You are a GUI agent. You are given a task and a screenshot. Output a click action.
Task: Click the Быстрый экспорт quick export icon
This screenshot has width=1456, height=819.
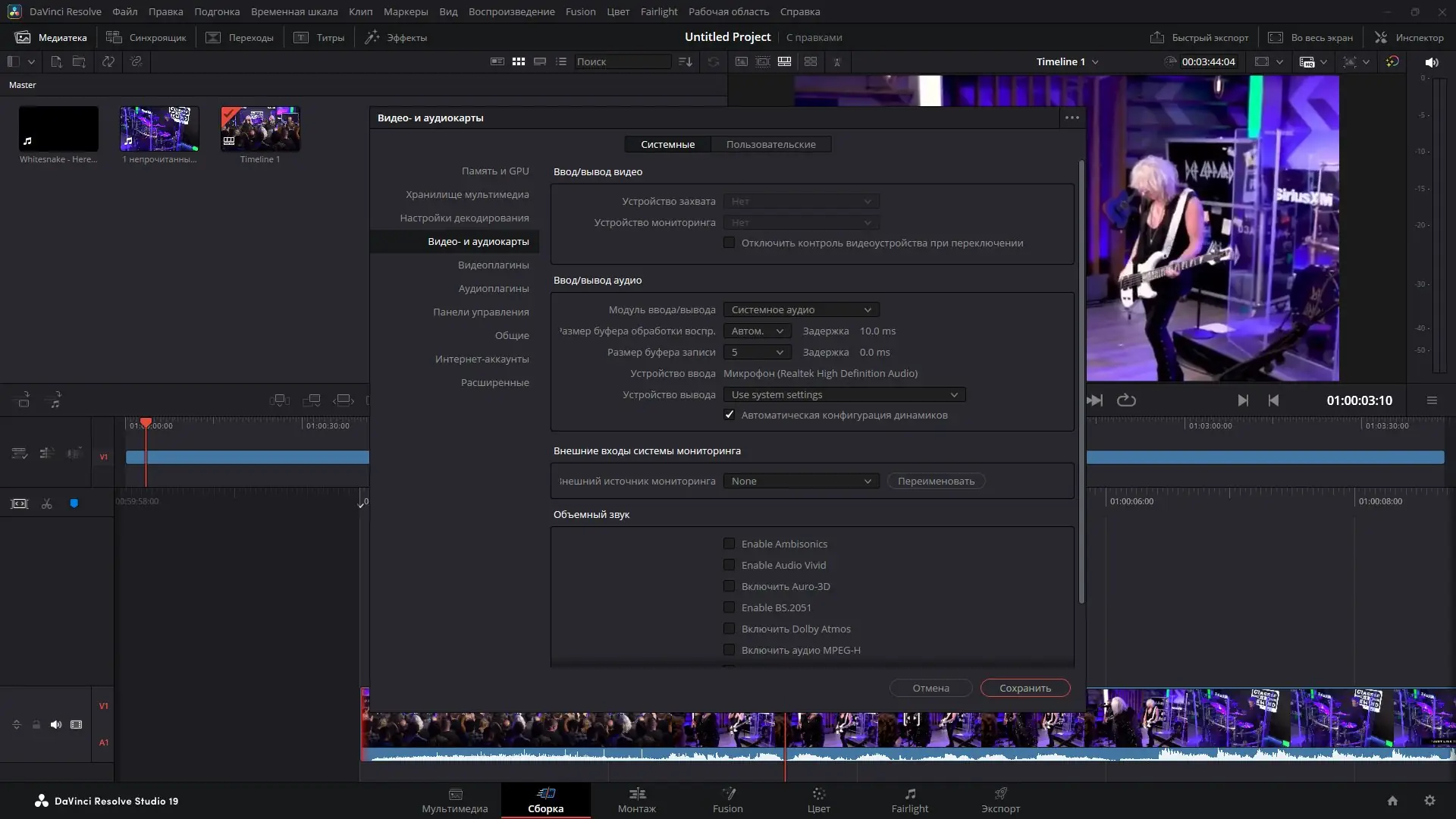click(x=1157, y=37)
